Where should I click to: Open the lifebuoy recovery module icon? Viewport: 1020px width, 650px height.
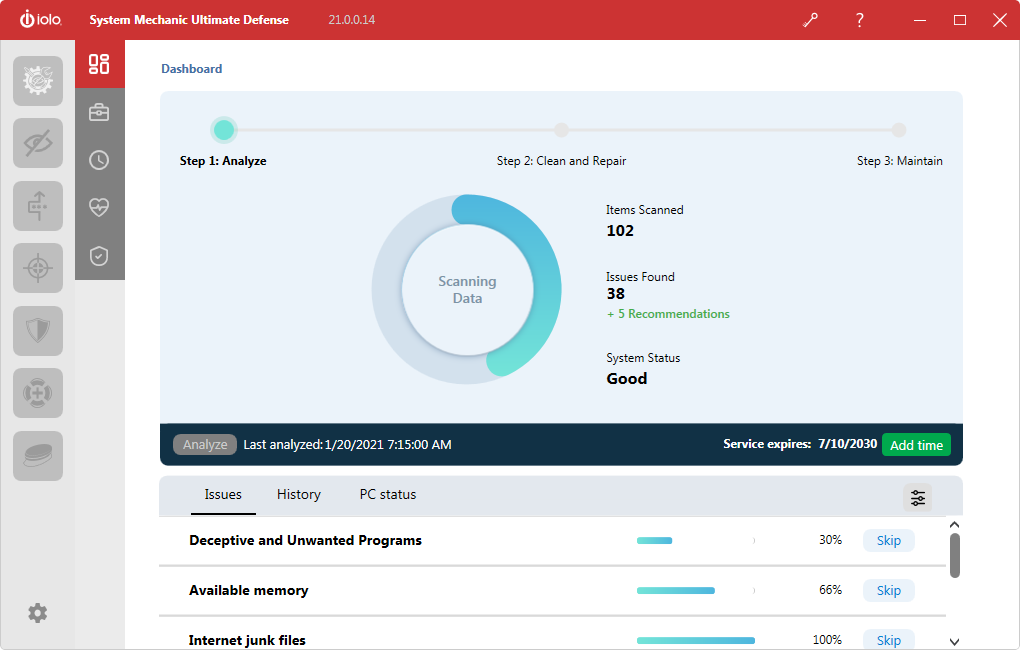click(38, 393)
